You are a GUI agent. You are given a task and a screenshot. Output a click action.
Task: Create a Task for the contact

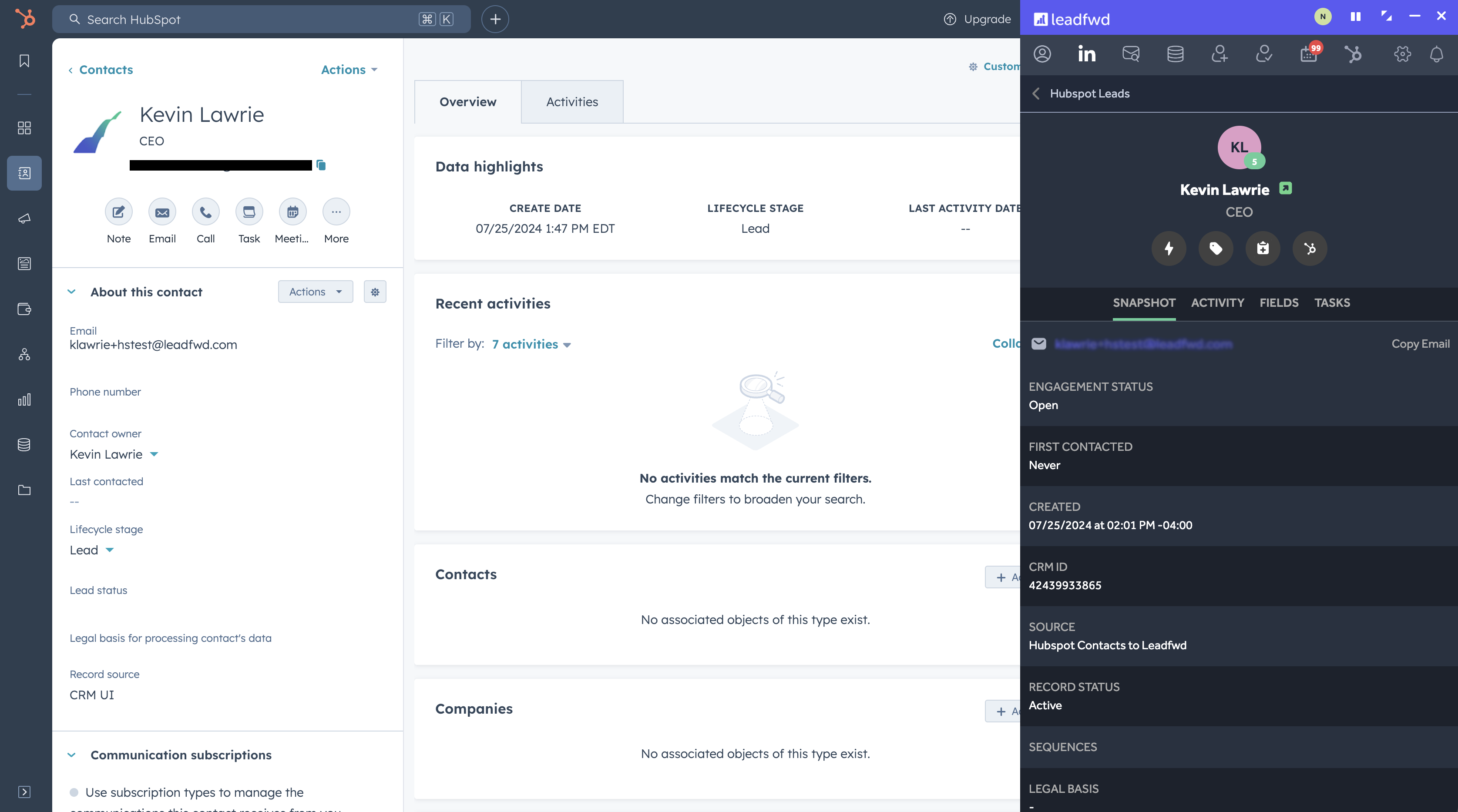tap(249, 211)
